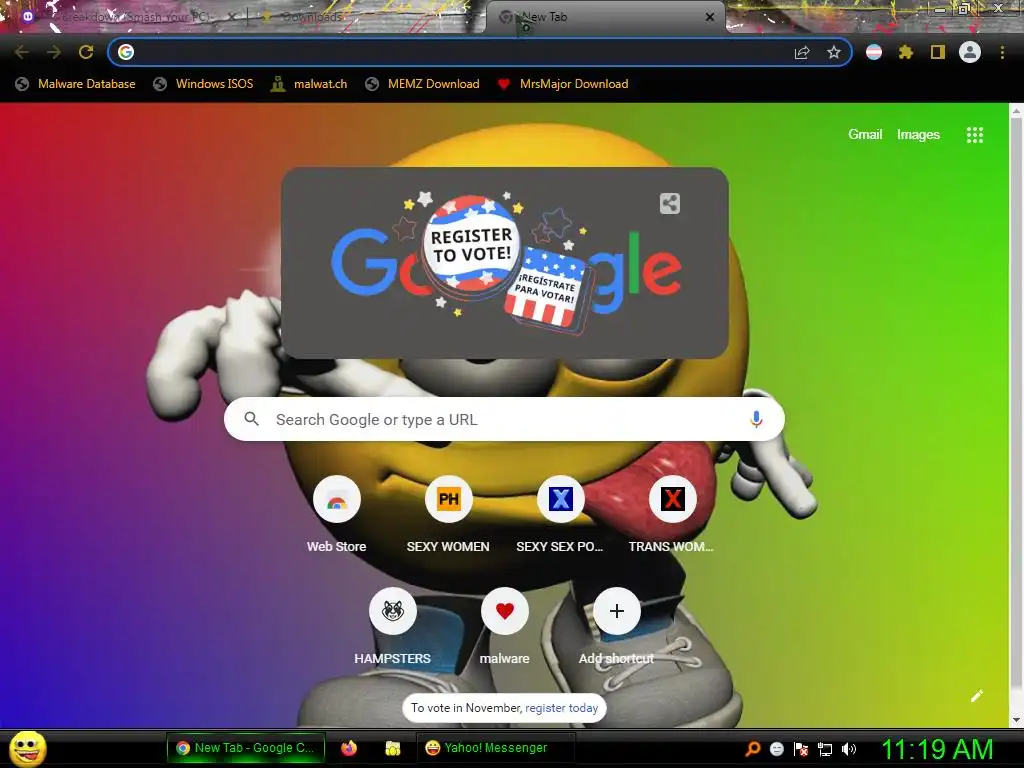Screen dimensions: 1024x768
Task: Open the yellow folder taskbar icon
Action: (x=392, y=748)
